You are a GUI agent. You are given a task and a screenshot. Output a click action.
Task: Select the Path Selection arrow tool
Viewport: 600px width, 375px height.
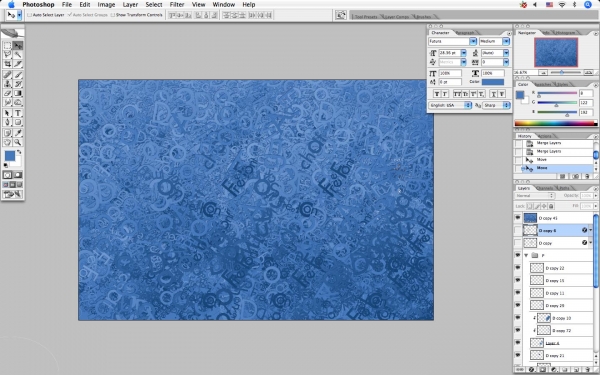click(x=7, y=113)
